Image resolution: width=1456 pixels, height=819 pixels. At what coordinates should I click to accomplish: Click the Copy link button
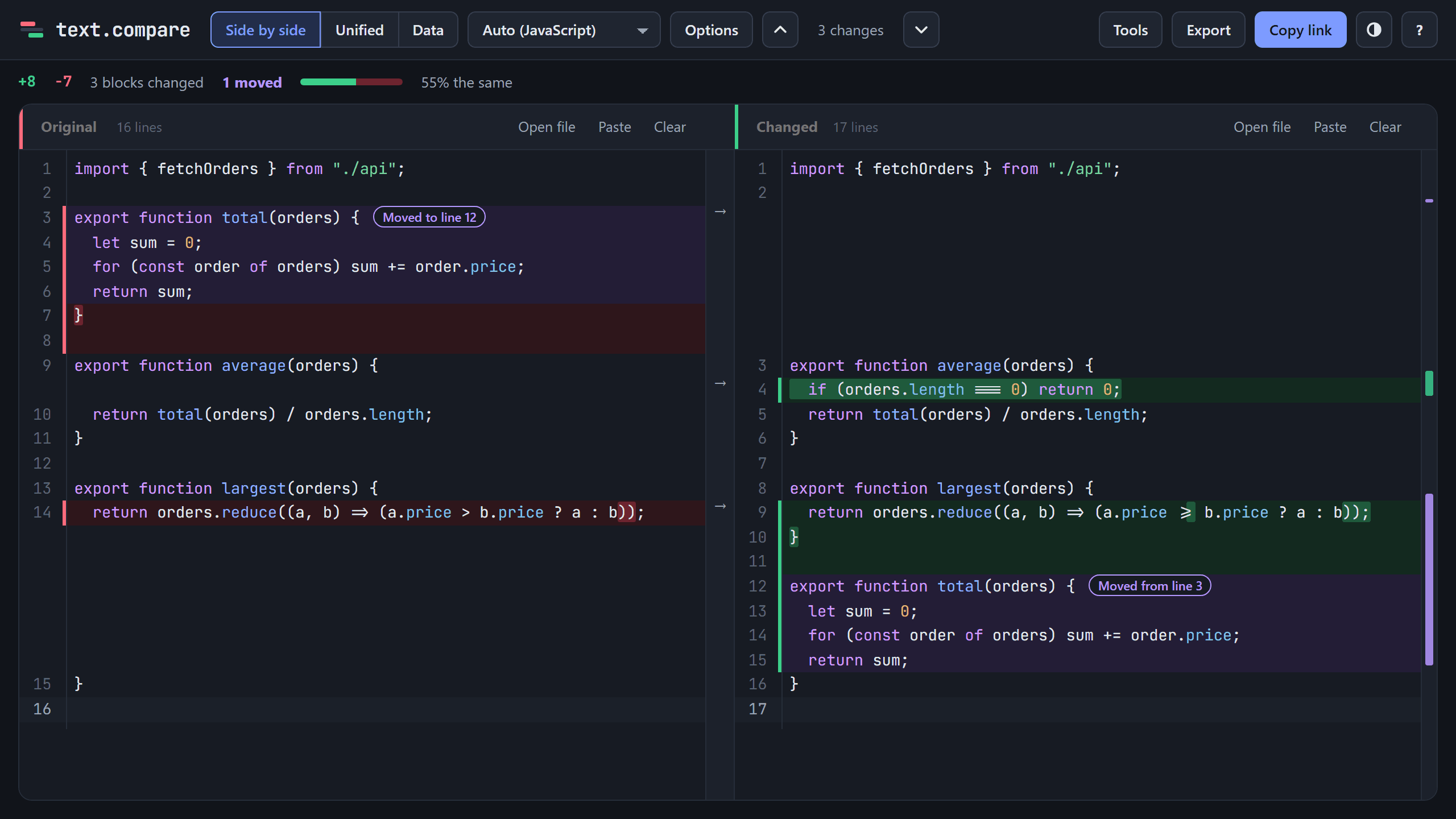(x=1301, y=30)
